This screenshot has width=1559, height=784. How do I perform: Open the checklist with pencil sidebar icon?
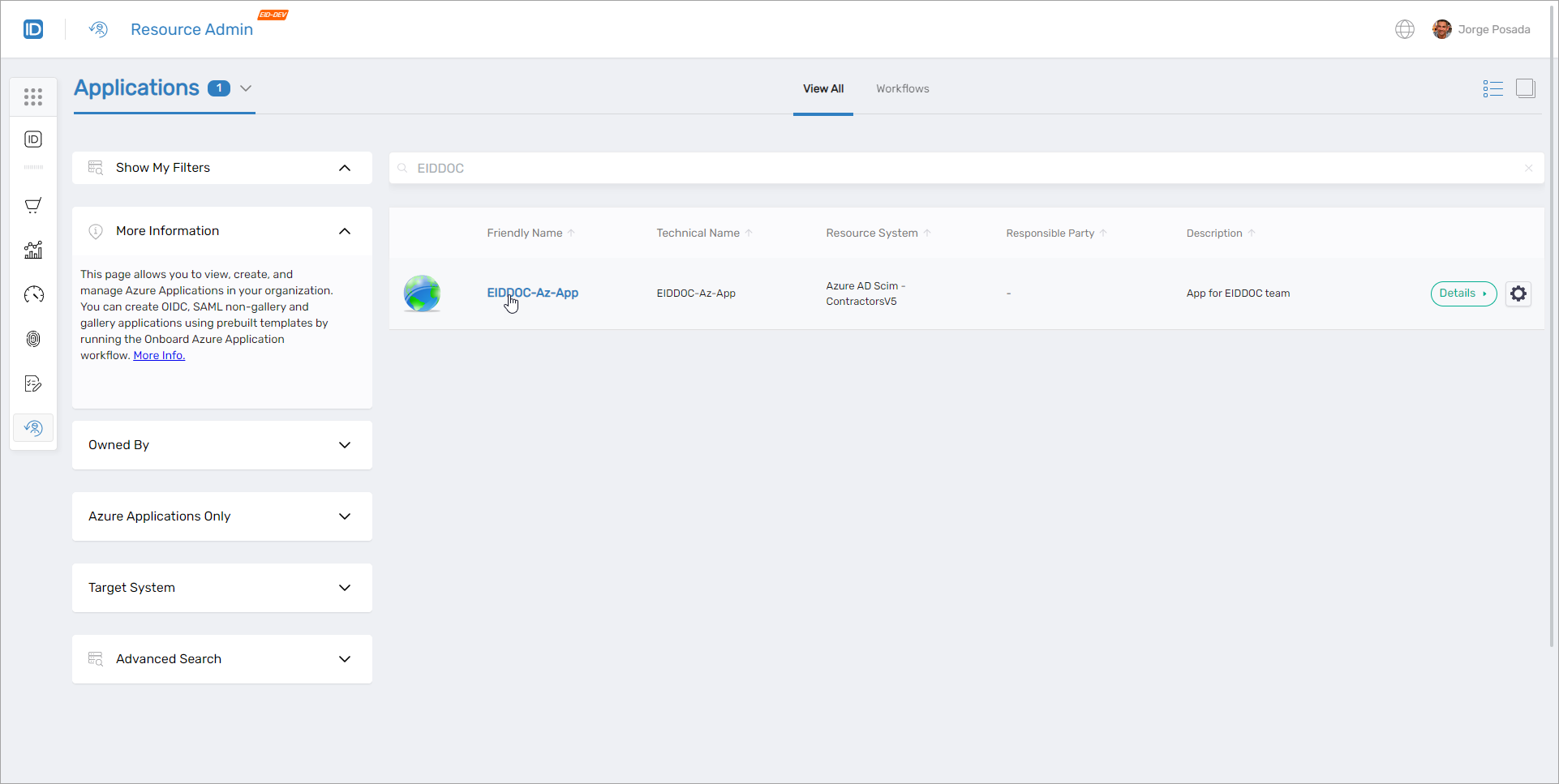point(33,383)
